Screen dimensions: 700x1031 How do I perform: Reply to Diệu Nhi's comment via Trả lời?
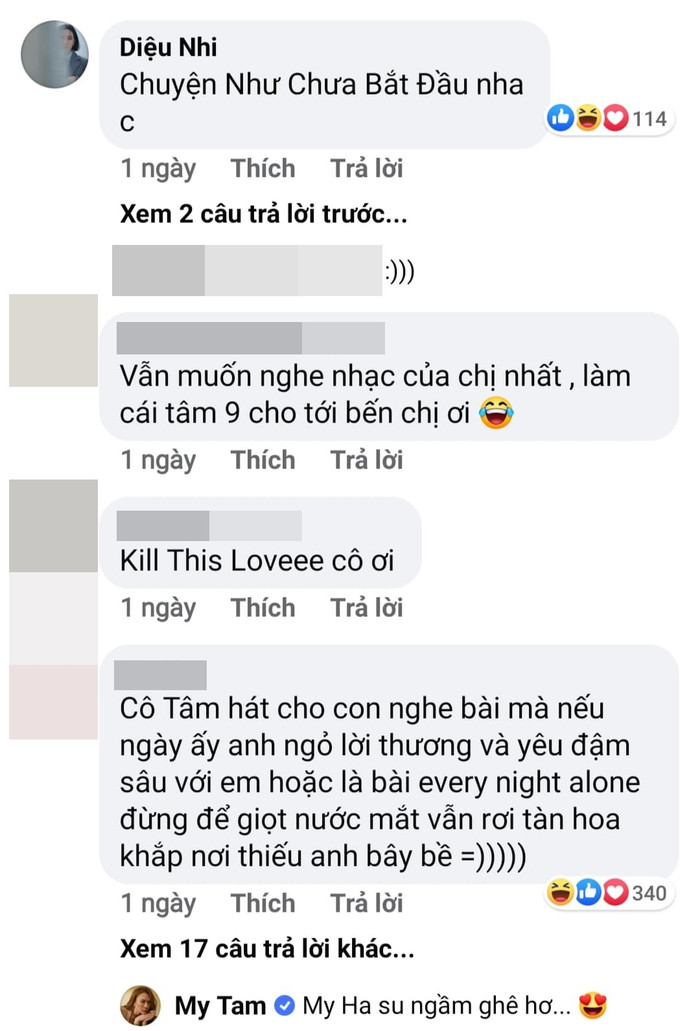[366, 168]
